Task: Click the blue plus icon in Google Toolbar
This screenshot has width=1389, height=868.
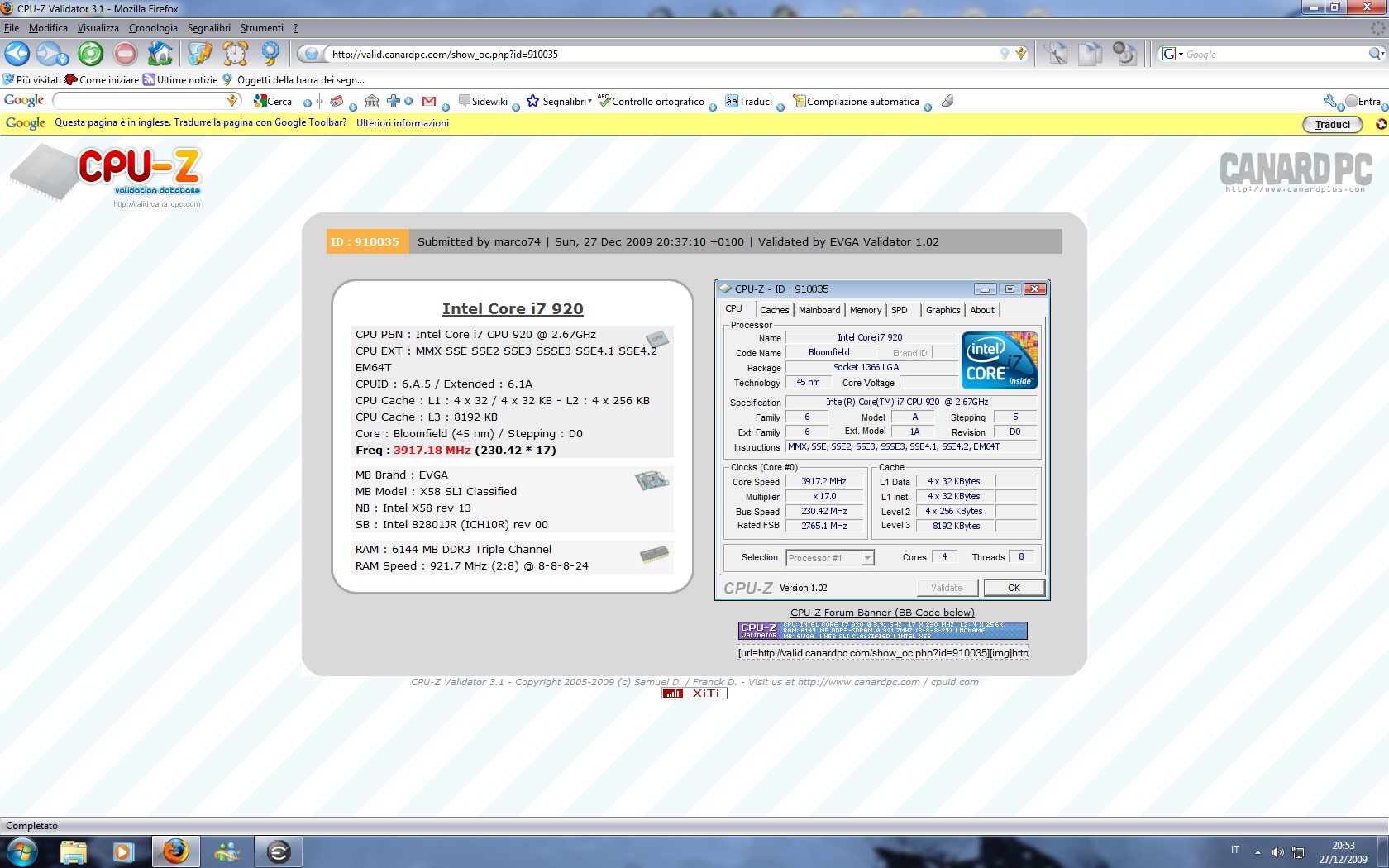Action: 394,101
